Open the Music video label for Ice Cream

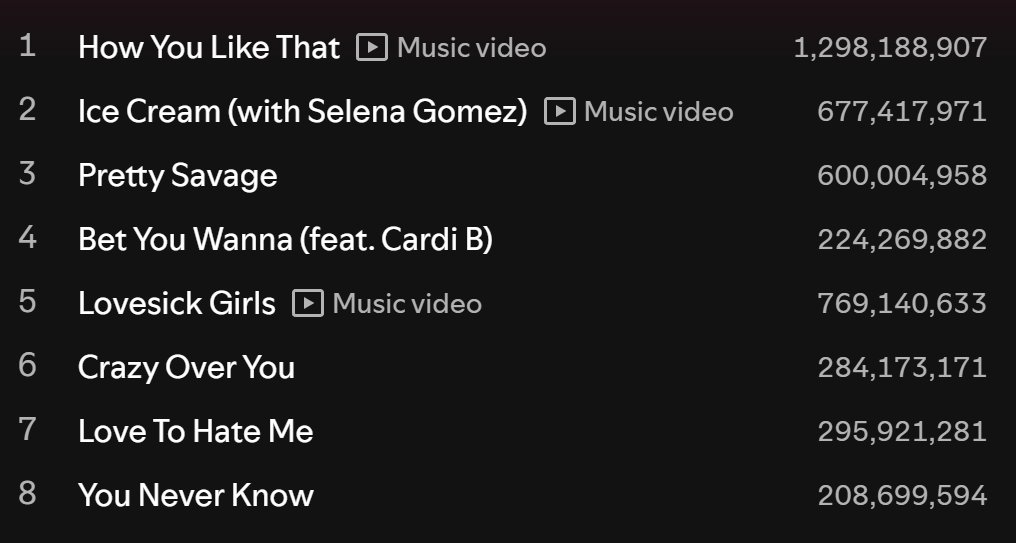659,111
